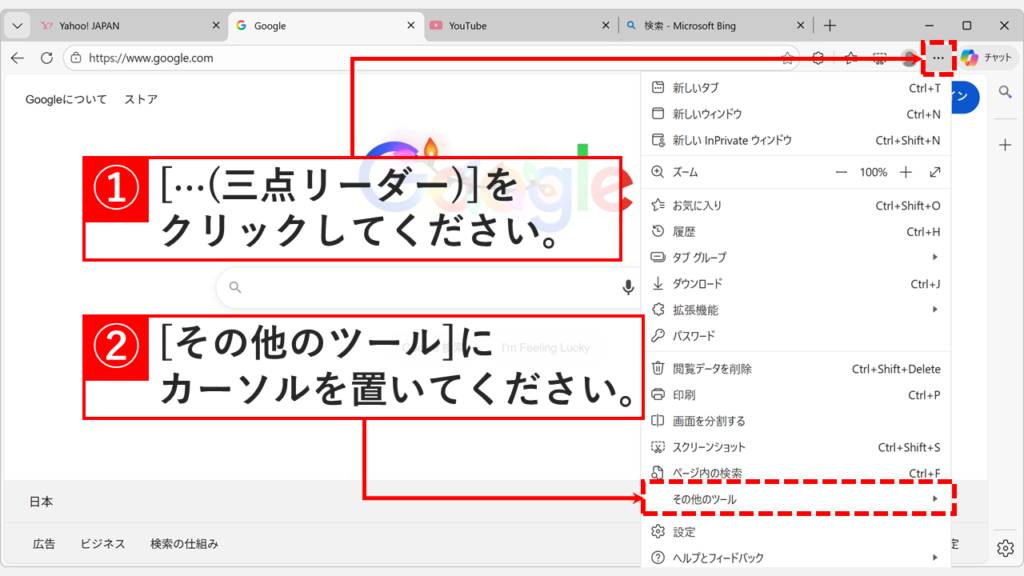Click the dotted Collections icon on the toolbar

[880, 58]
